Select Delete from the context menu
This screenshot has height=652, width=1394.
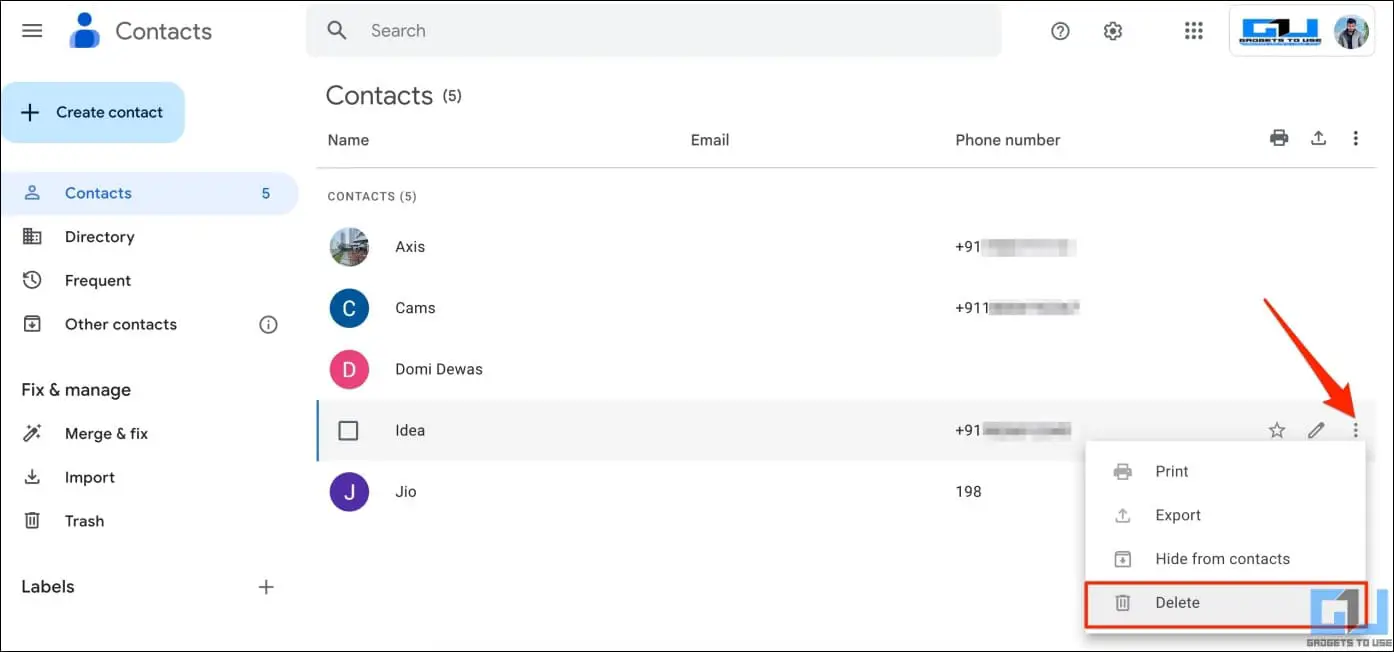[1177, 603]
